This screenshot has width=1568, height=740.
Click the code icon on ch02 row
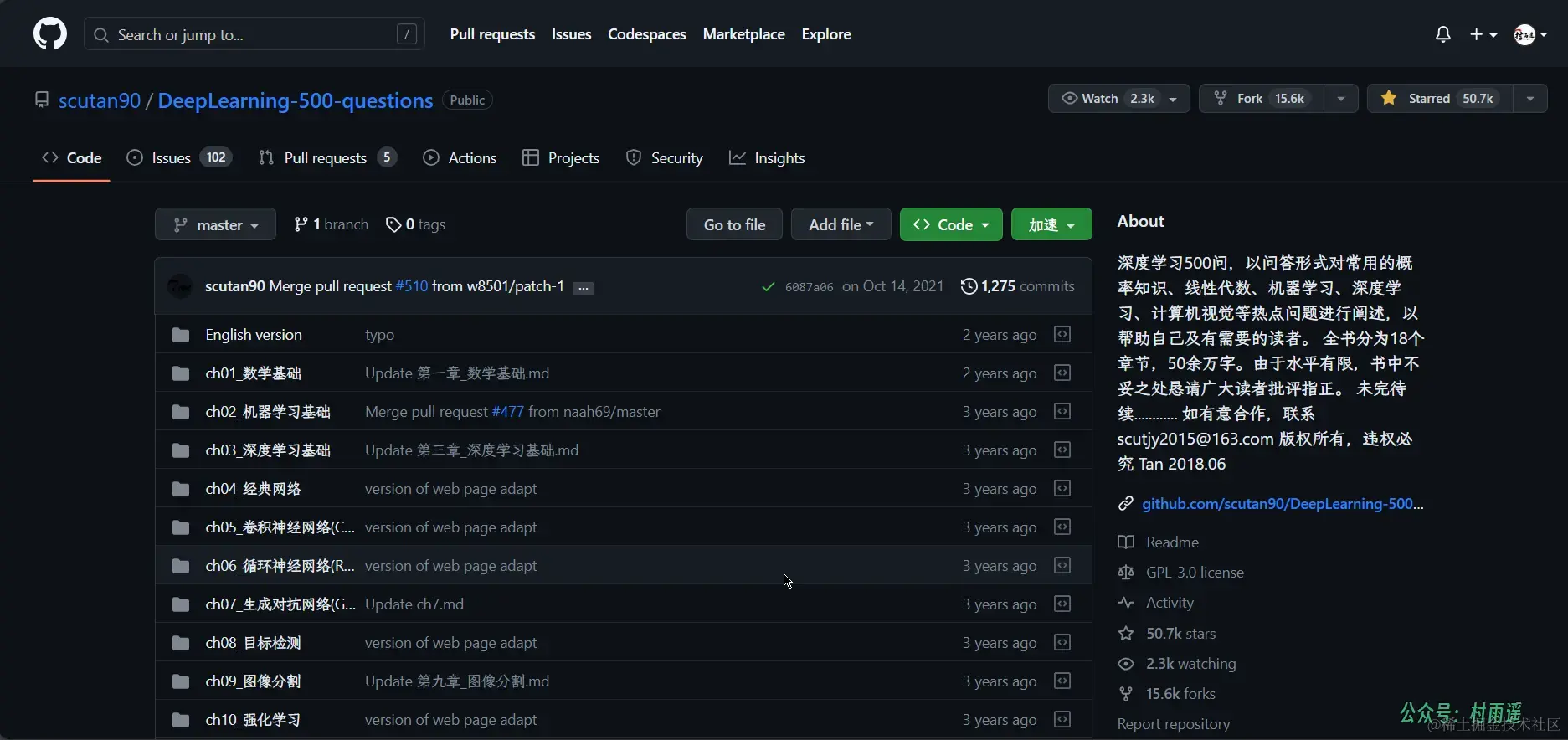[1062, 412]
